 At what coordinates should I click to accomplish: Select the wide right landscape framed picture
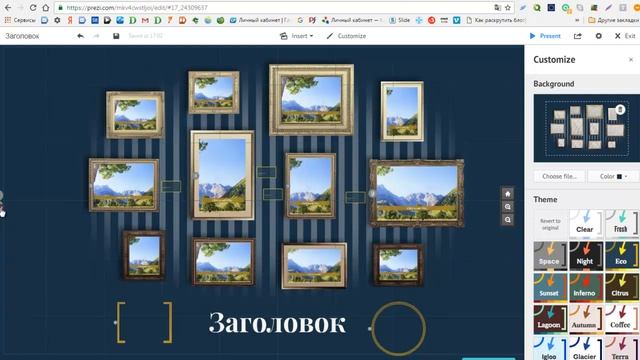(417, 193)
